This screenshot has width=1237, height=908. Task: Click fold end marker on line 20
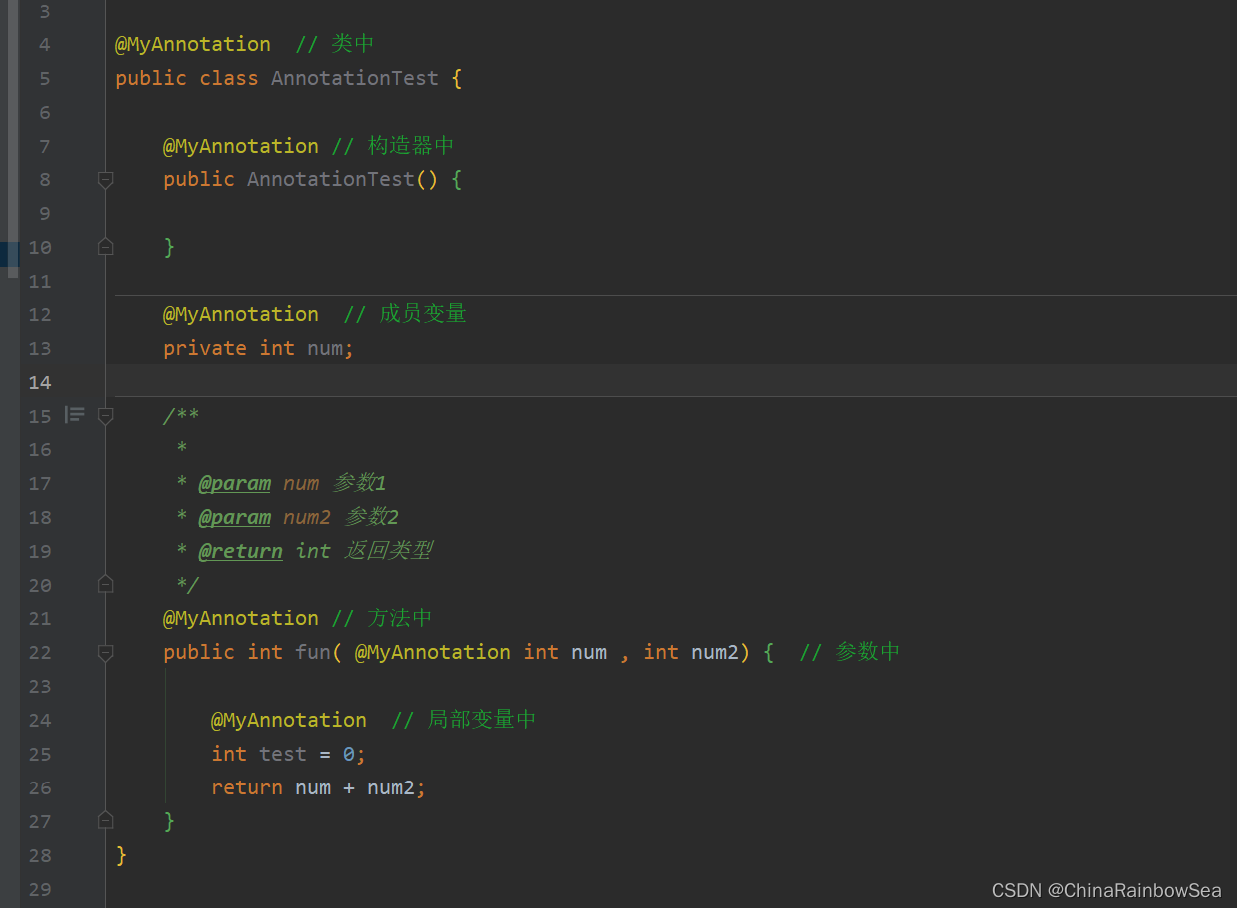pyautogui.click(x=105, y=584)
